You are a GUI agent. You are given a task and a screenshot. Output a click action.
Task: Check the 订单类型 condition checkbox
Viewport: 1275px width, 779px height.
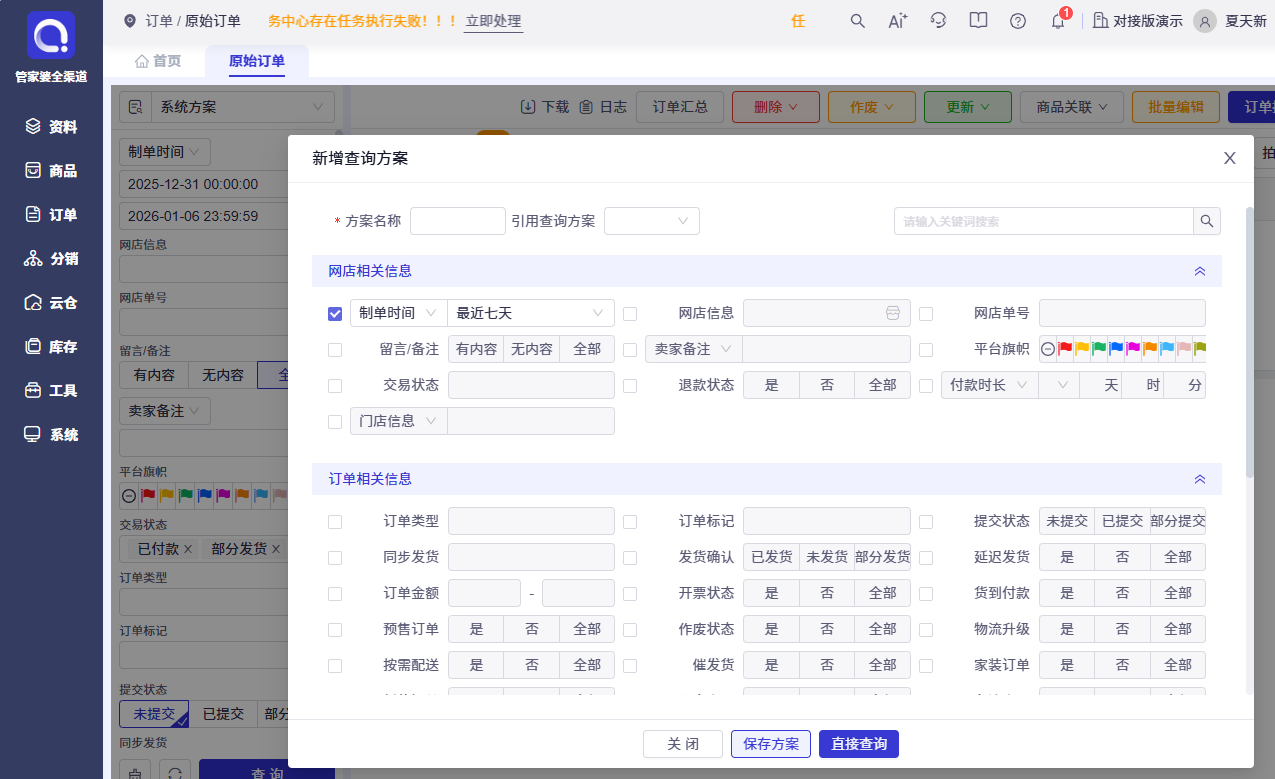tap(335, 522)
